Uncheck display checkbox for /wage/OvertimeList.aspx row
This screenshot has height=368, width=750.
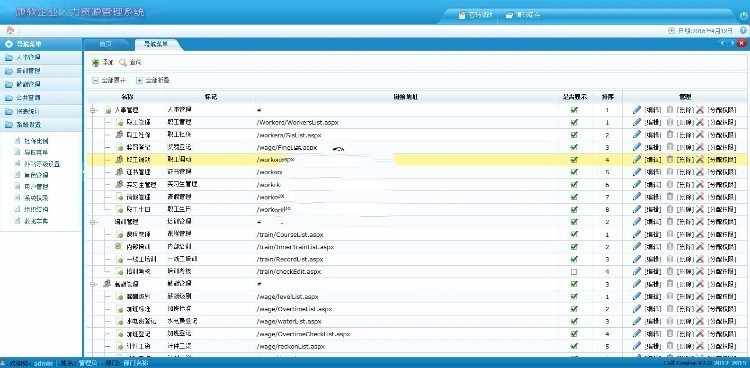574,309
